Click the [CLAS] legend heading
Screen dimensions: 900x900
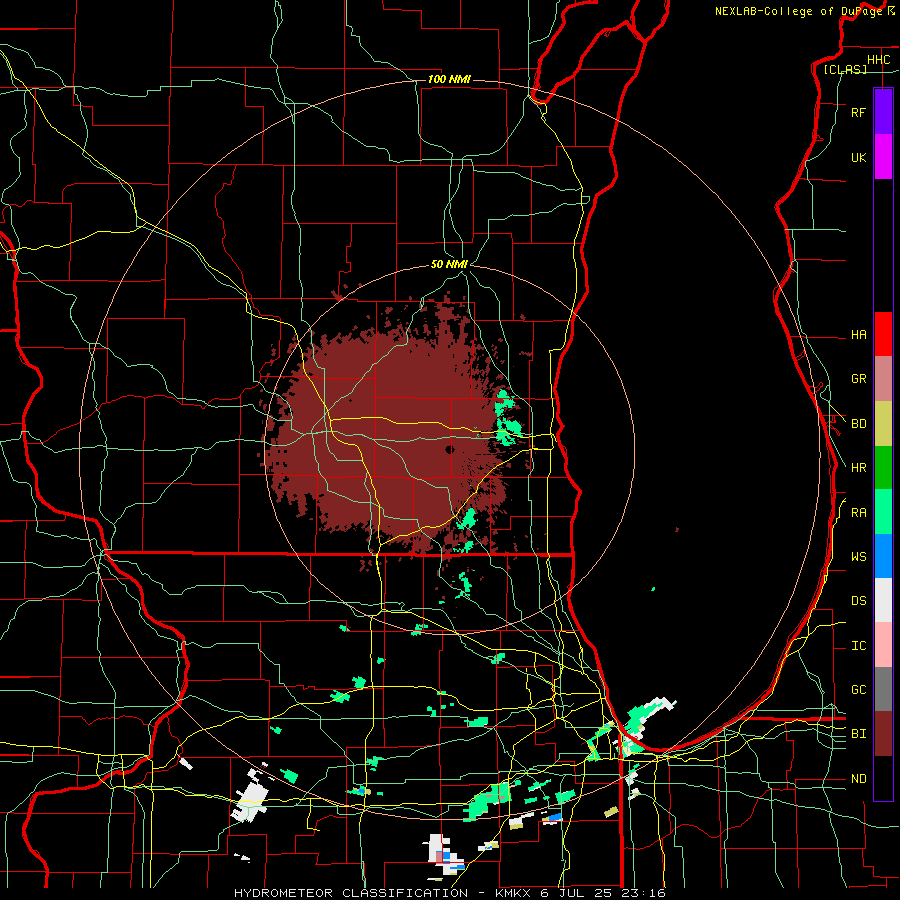click(845, 69)
